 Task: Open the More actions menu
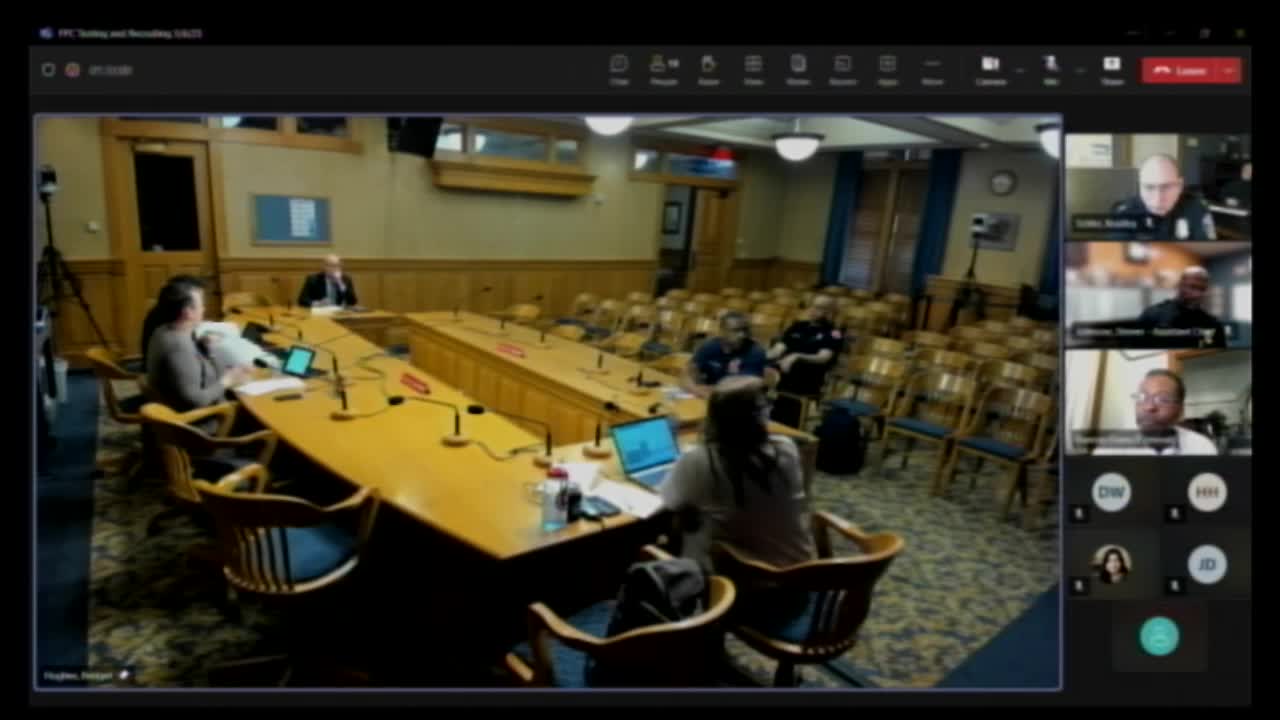coord(932,69)
